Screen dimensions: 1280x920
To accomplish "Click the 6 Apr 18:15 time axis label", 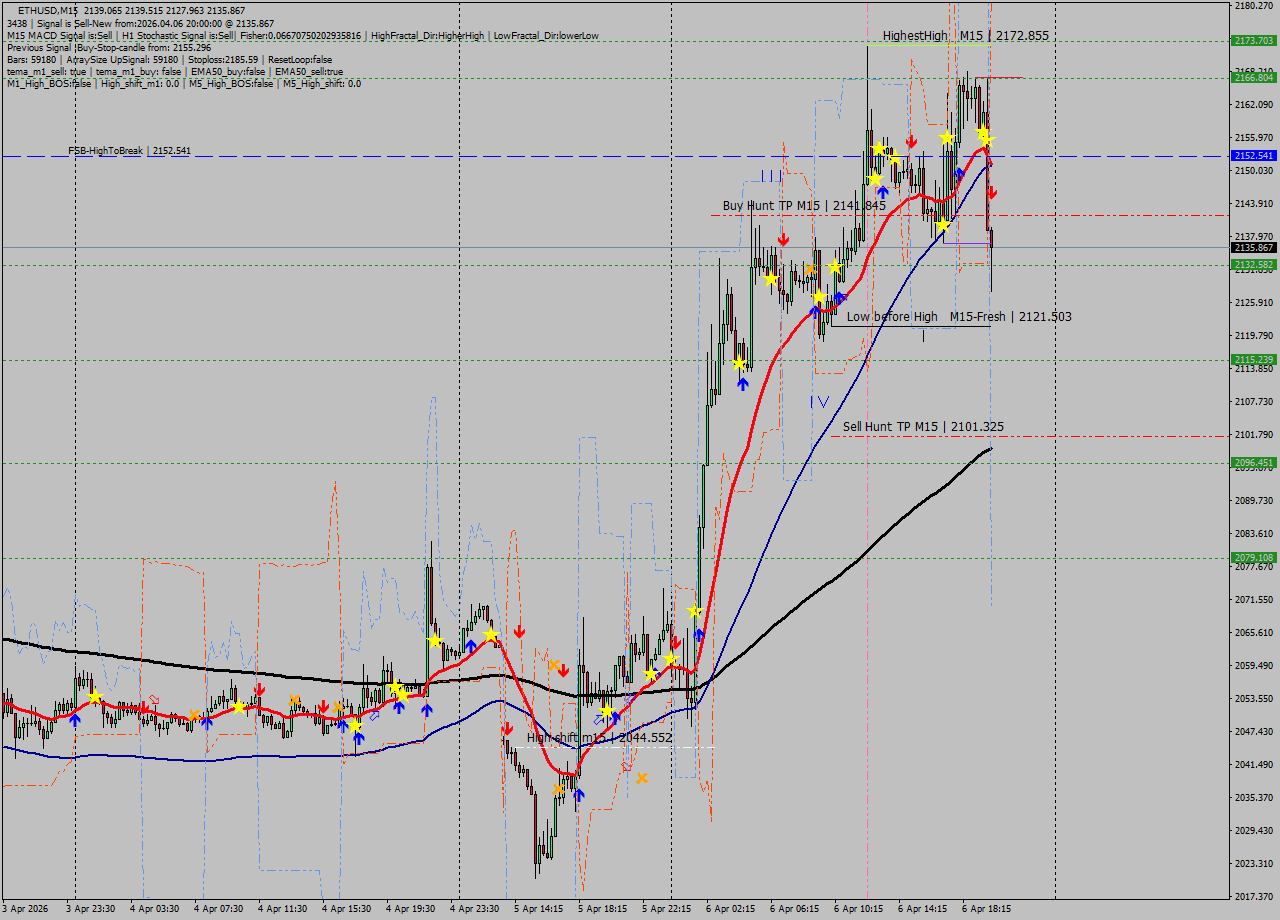I will (x=986, y=909).
